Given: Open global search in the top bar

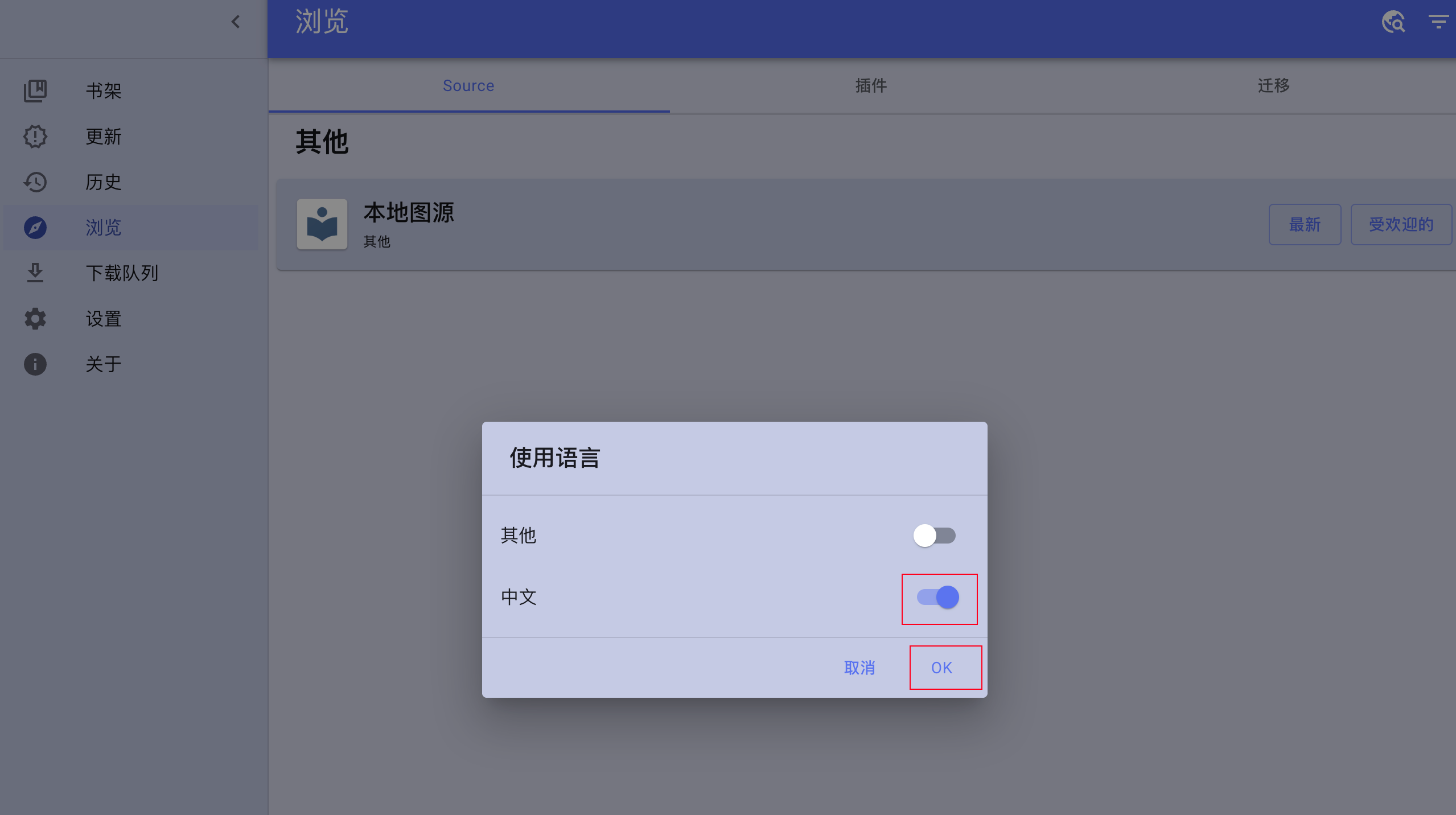Looking at the screenshot, I should tap(1393, 22).
